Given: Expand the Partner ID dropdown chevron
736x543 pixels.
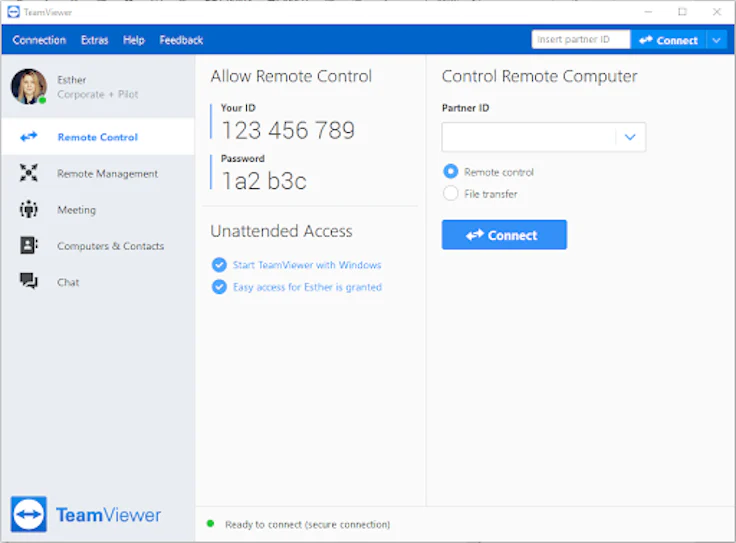Looking at the screenshot, I should coord(630,137).
